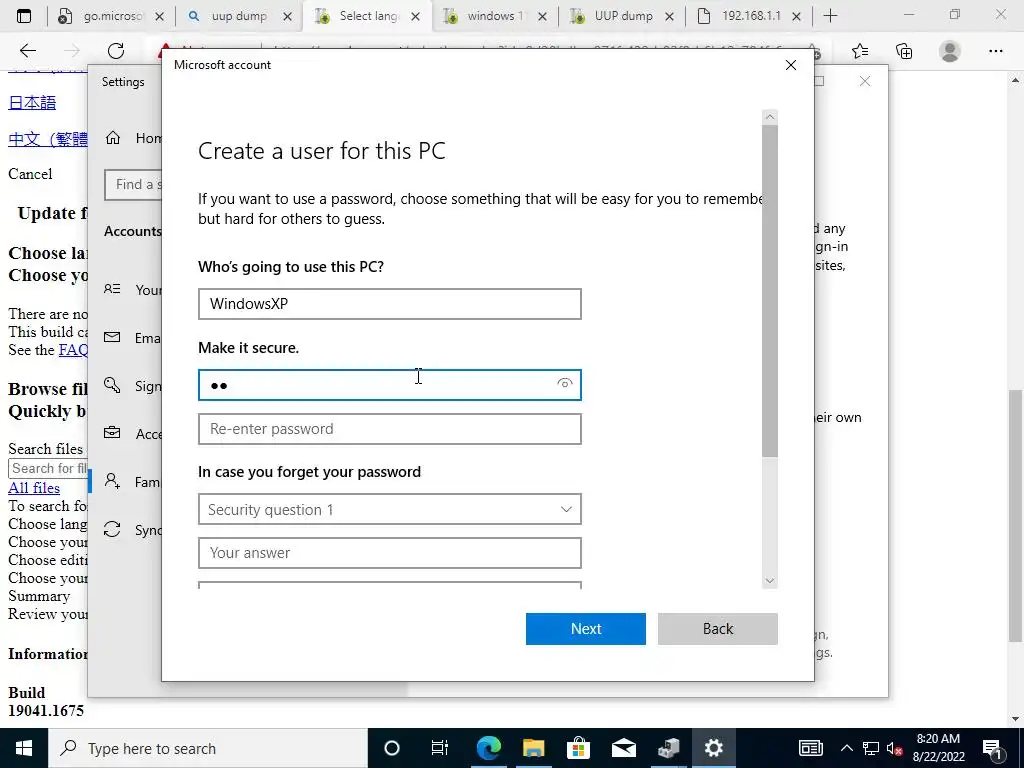Click the Your answer field
1024x768 pixels.
pyautogui.click(x=390, y=553)
